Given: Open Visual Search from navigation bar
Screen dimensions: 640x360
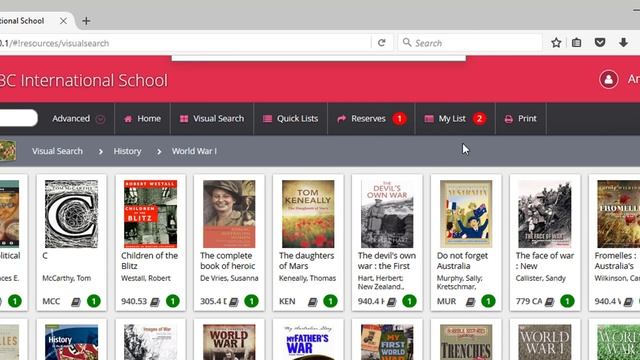Looking at the screenshot, I should click(x=212, y=119).
